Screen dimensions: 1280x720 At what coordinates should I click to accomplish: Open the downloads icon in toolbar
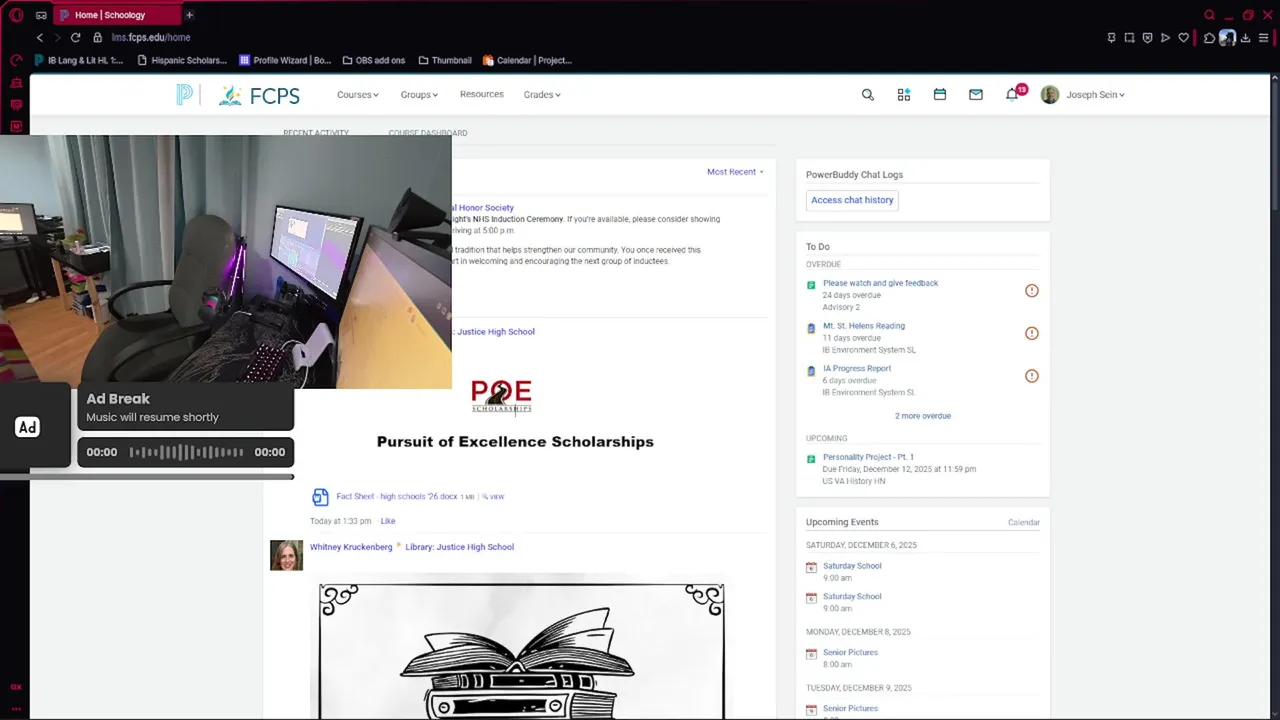pyautogui.click(x=1245, y=38)
